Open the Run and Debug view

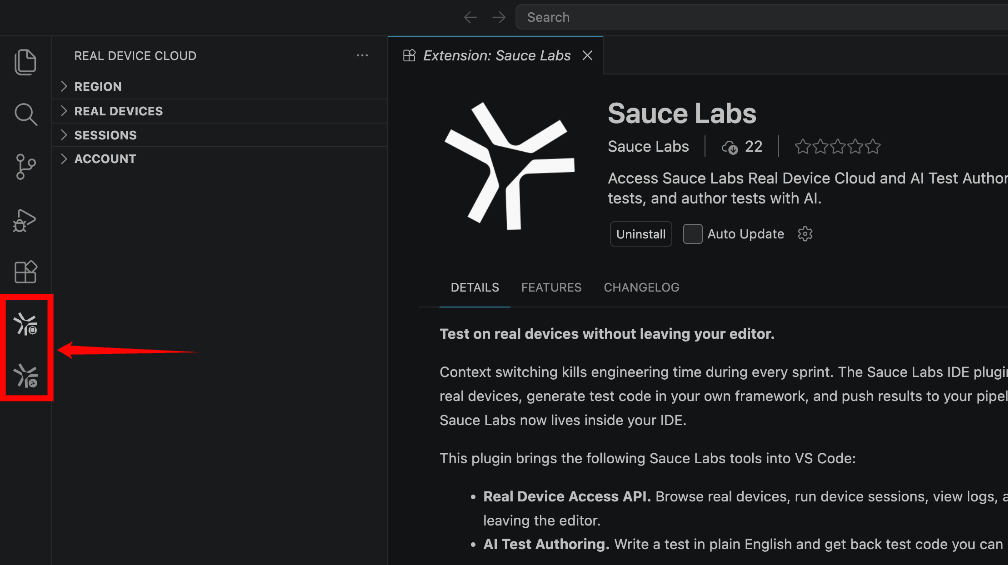[x=24, y=220]
